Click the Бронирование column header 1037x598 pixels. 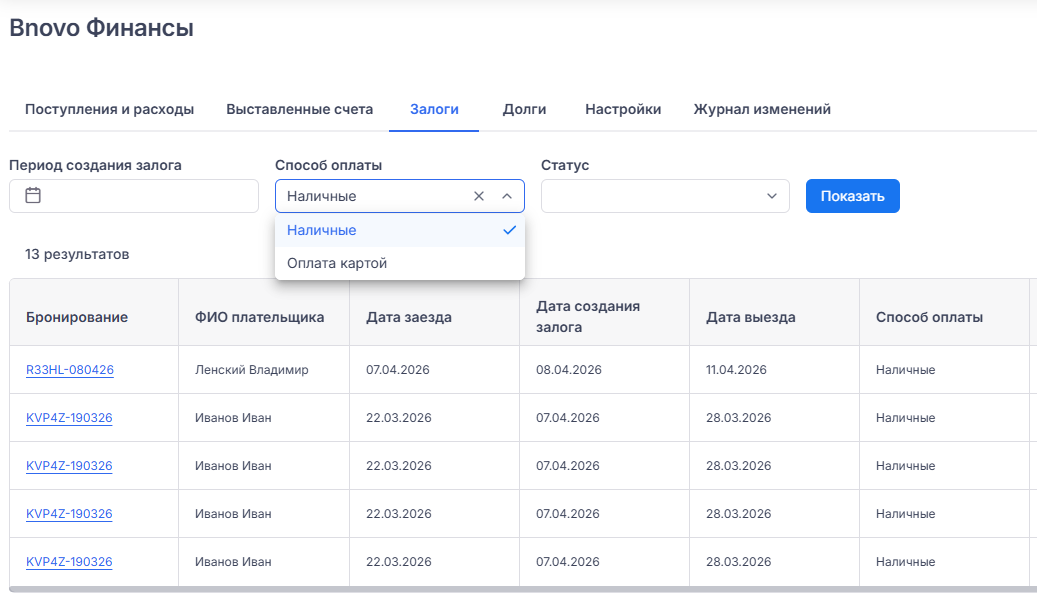click(77, 317)
